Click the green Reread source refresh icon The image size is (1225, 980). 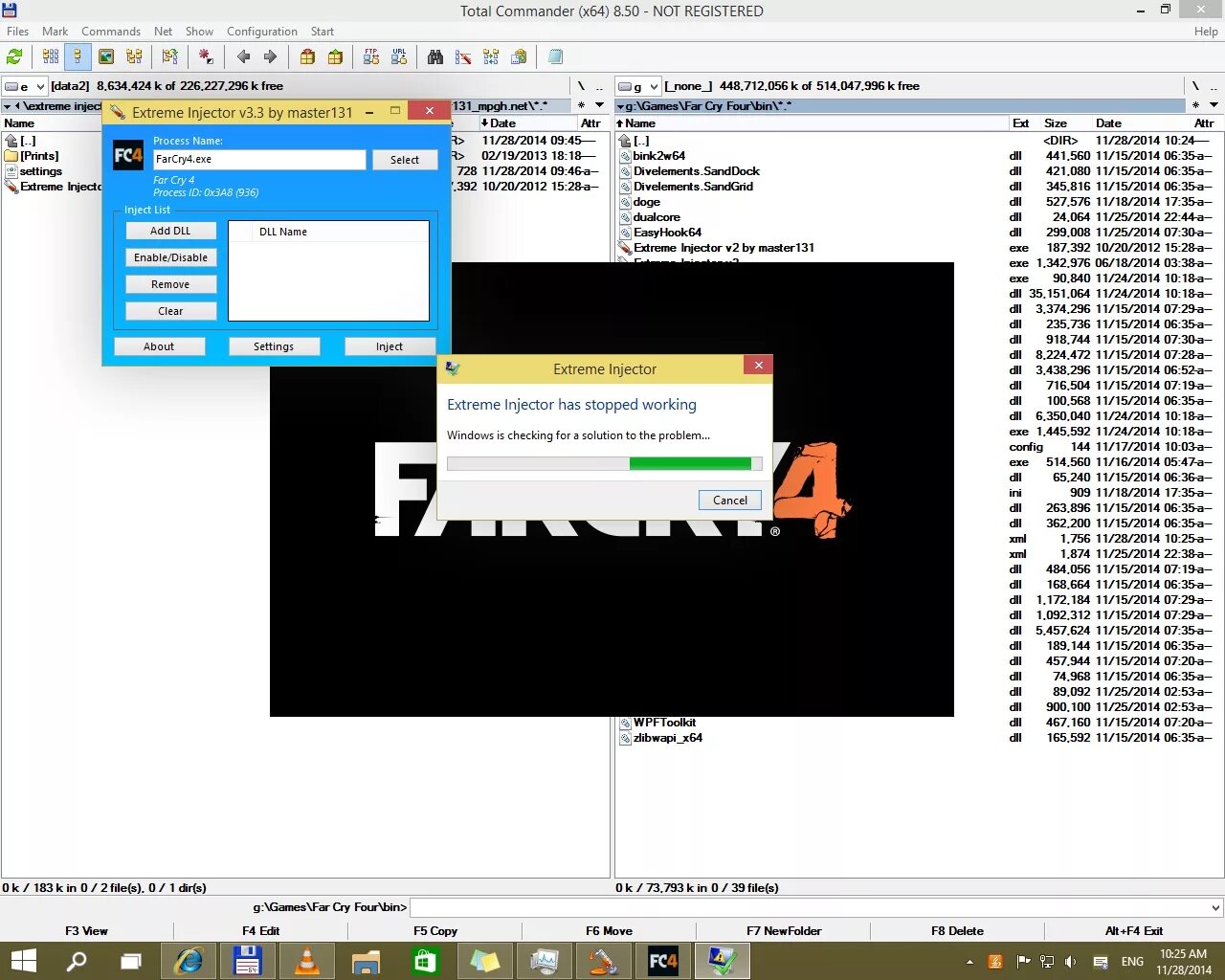pos(14,57)
